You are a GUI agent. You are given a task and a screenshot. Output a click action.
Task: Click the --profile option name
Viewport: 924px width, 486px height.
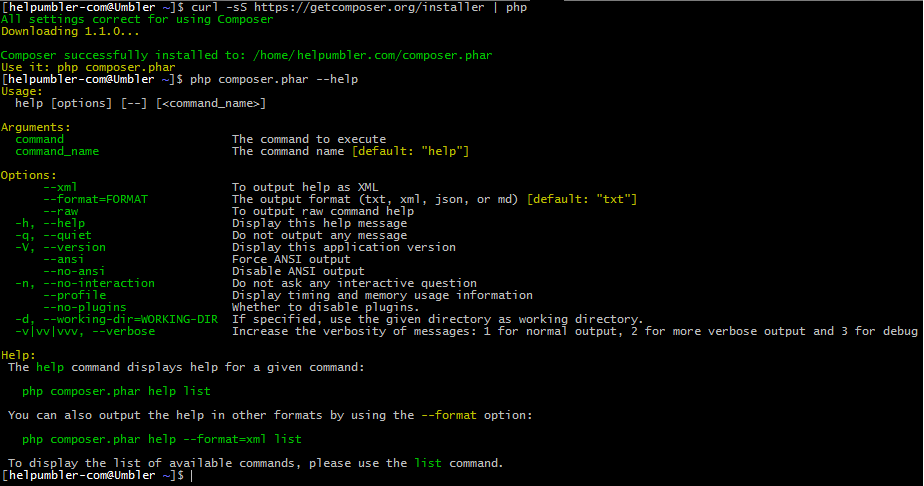(74, 295)
